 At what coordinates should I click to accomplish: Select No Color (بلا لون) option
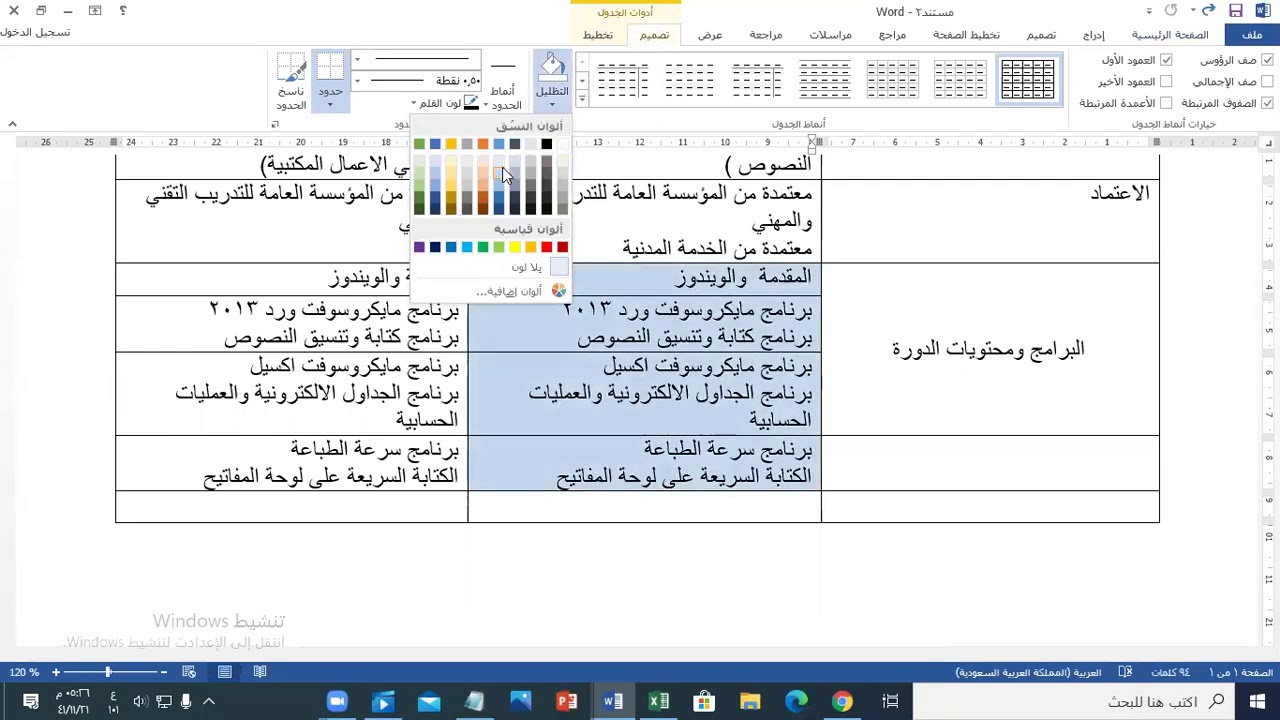pos(490,268)
